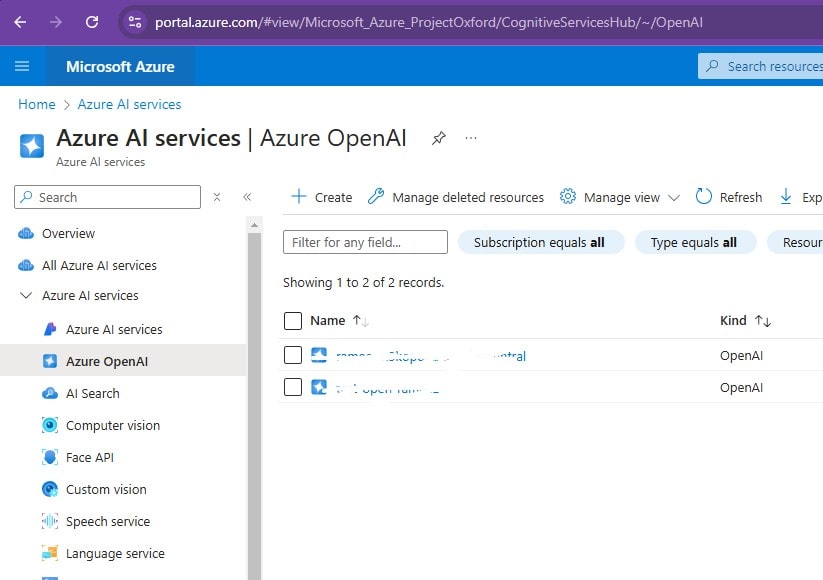Click the Speech service waveform icon
Image resolution: width=823 pixels, height=580 pixels.
pyautogui.click(x=50, y=521)
